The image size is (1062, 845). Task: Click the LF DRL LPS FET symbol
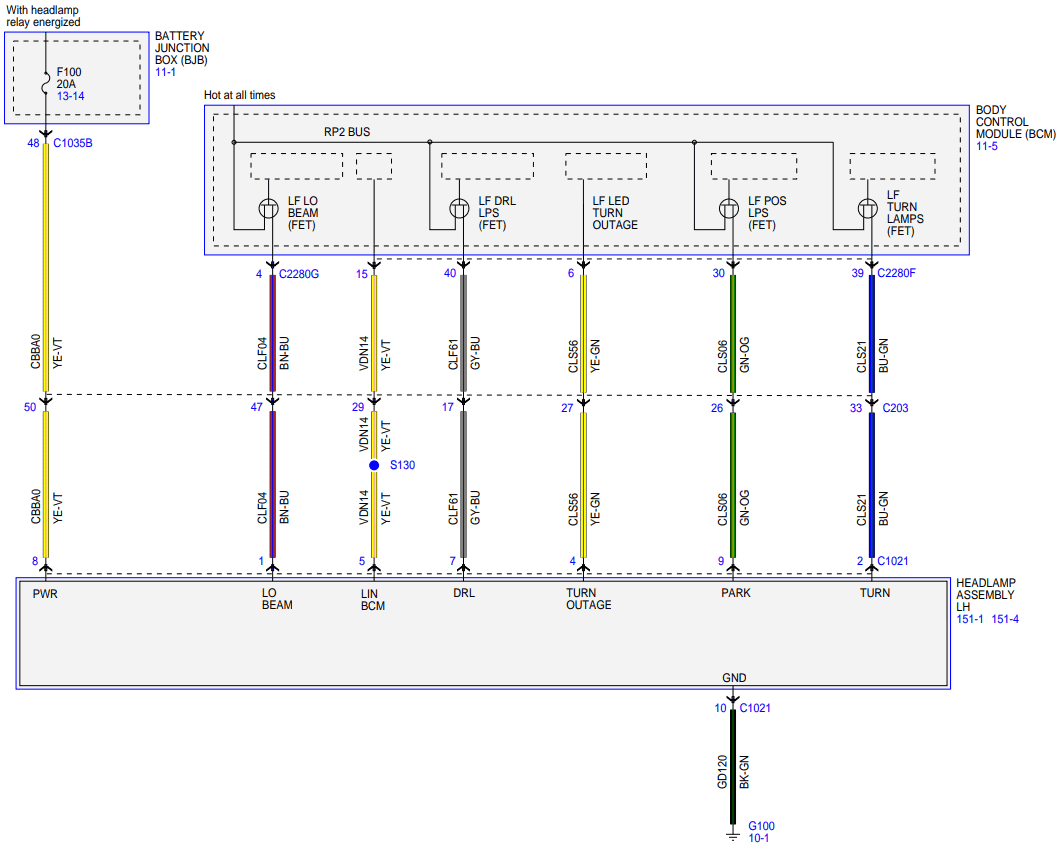460,209
